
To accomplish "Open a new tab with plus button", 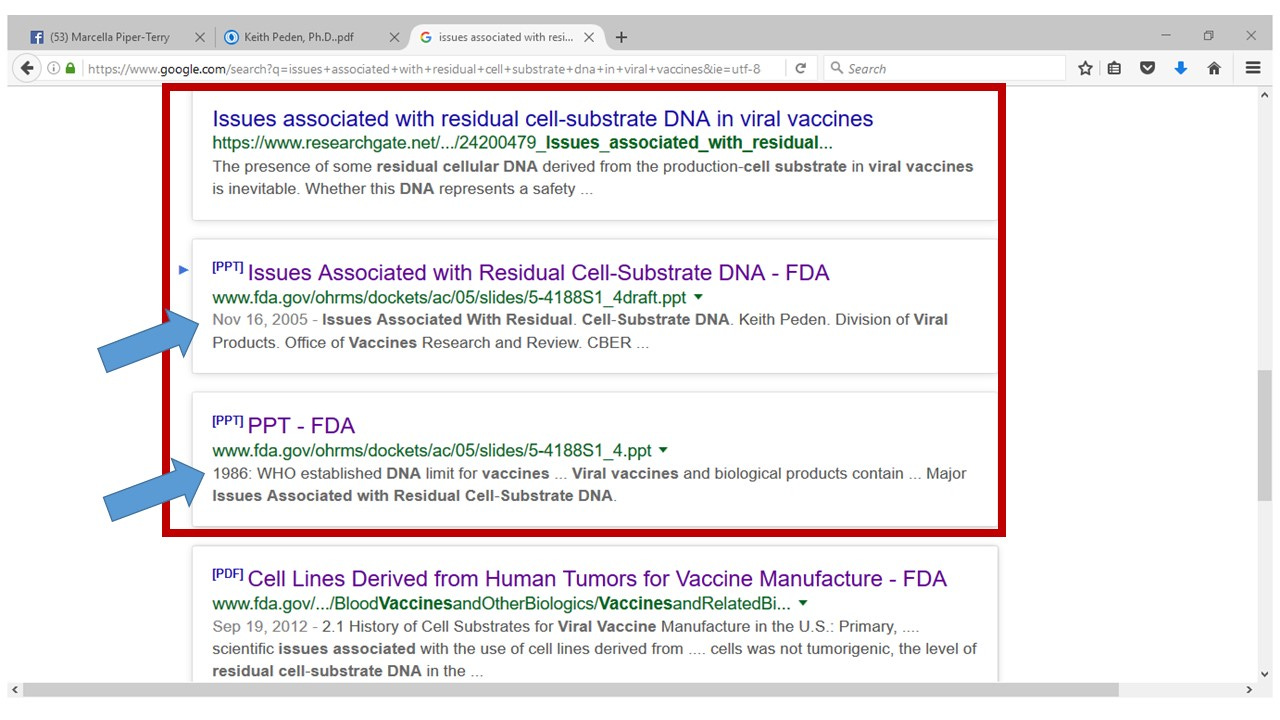I will point(621,37).
